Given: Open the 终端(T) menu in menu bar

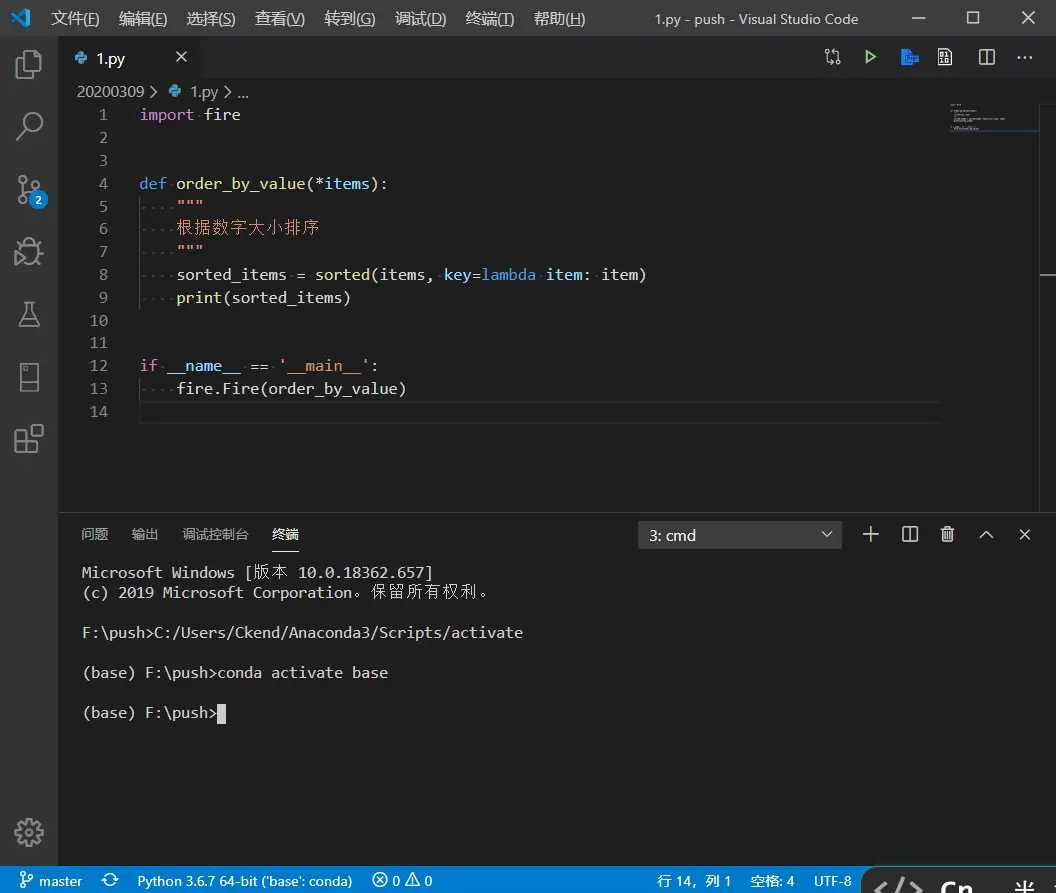Looking at the screenshot, I should [490, 19].
